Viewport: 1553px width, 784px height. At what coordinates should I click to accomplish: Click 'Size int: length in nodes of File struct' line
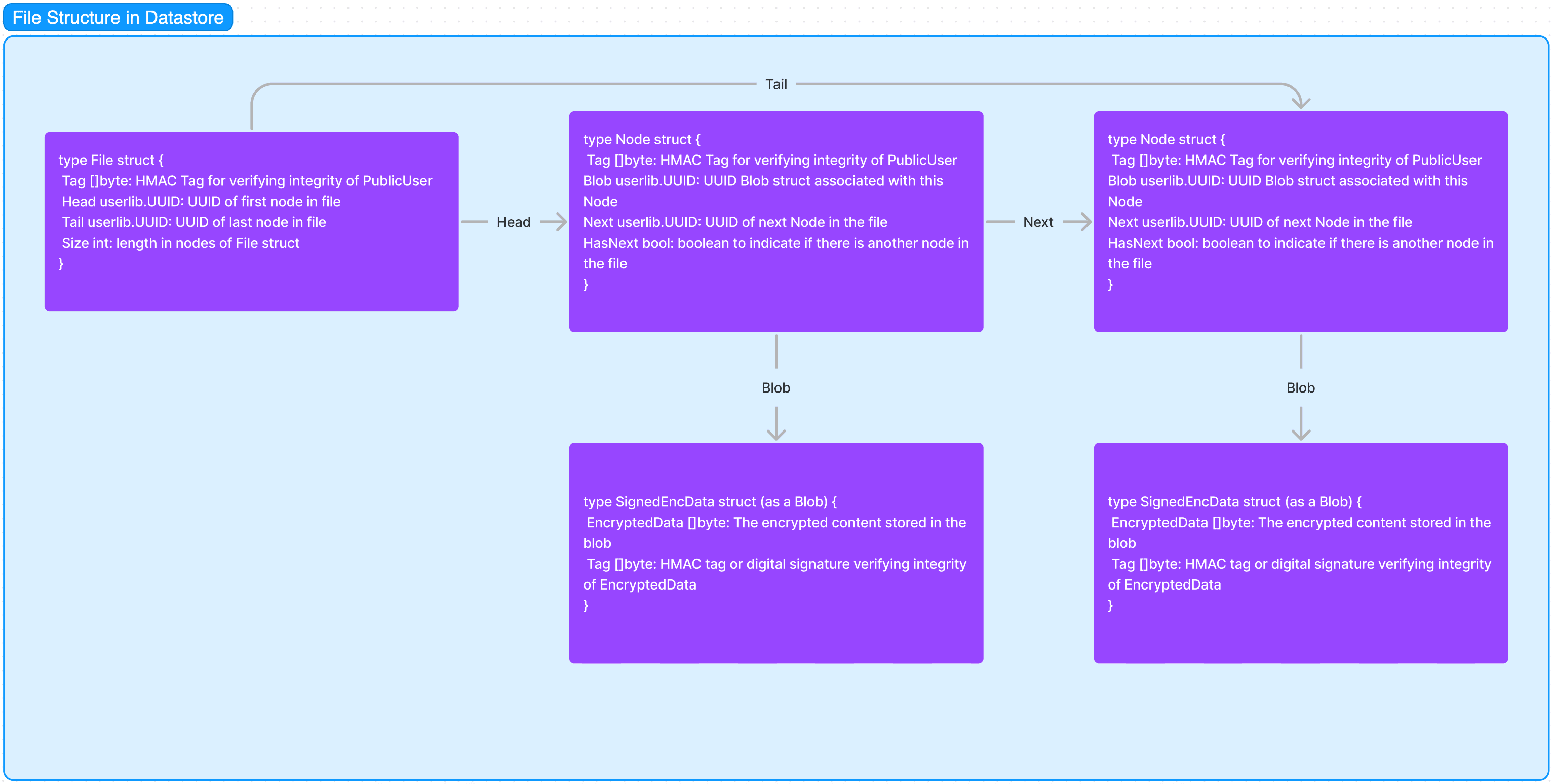point(181,243)
